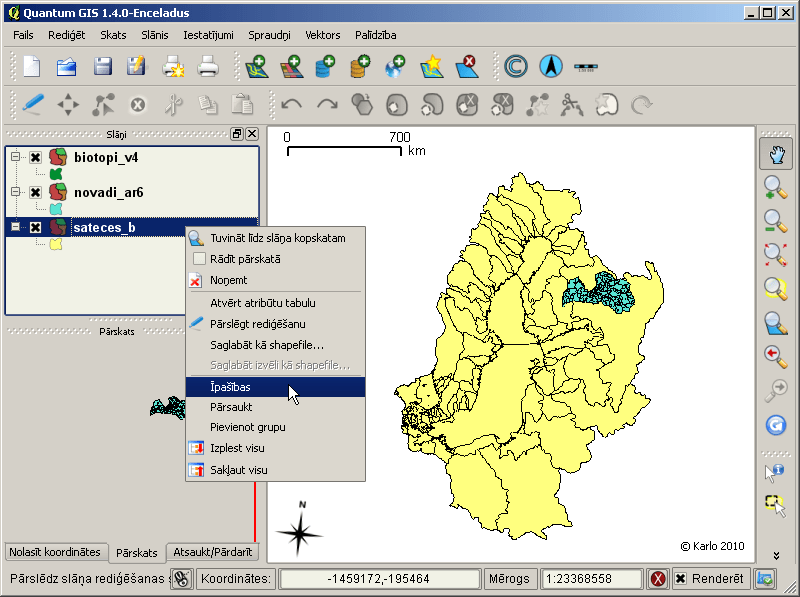Click the Scale Bar plugin icon

coord(586,67)
